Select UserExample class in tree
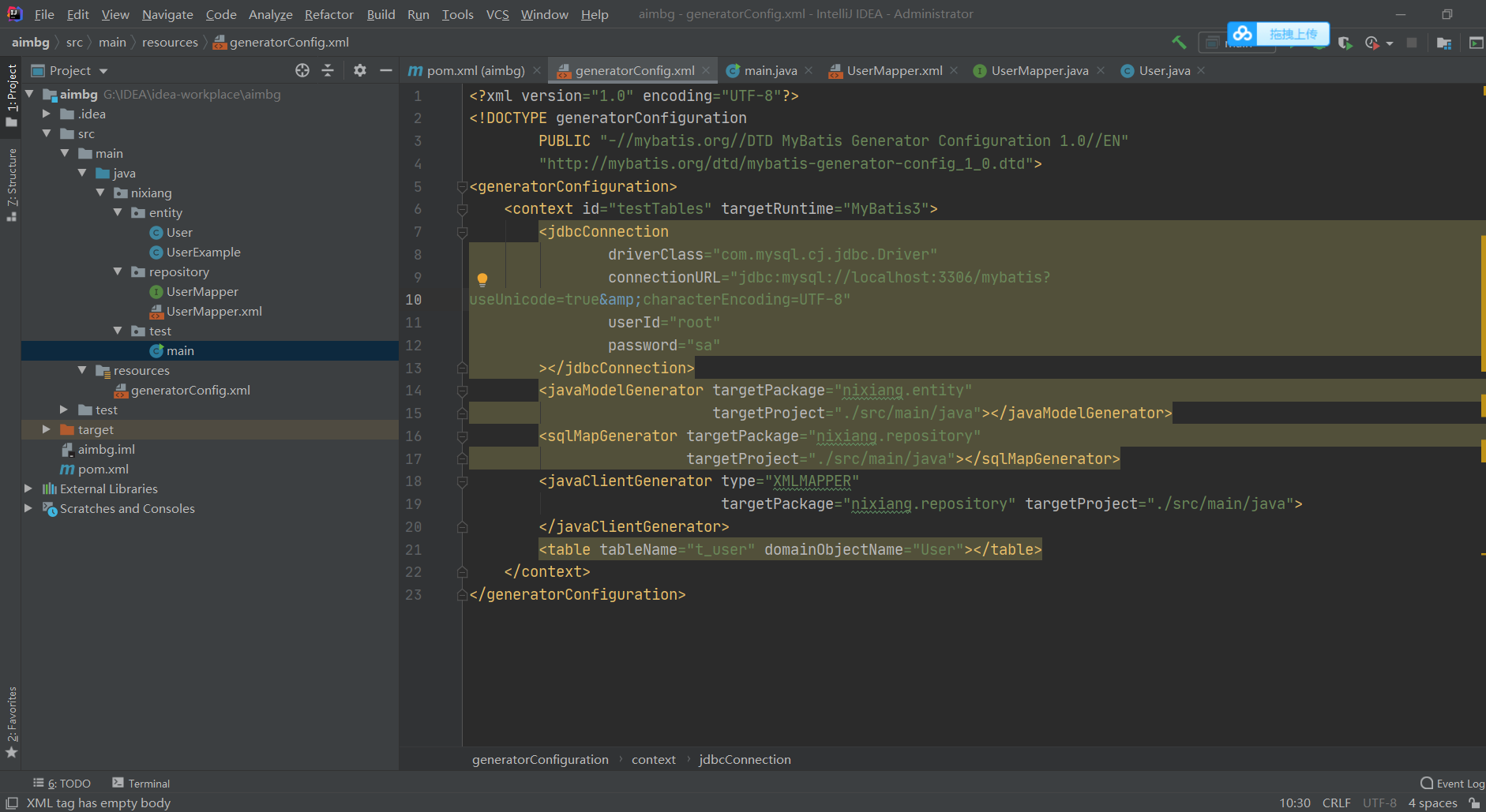This screenshot has height=812, width=1486. pyautogui.click(x=195, y=252)
